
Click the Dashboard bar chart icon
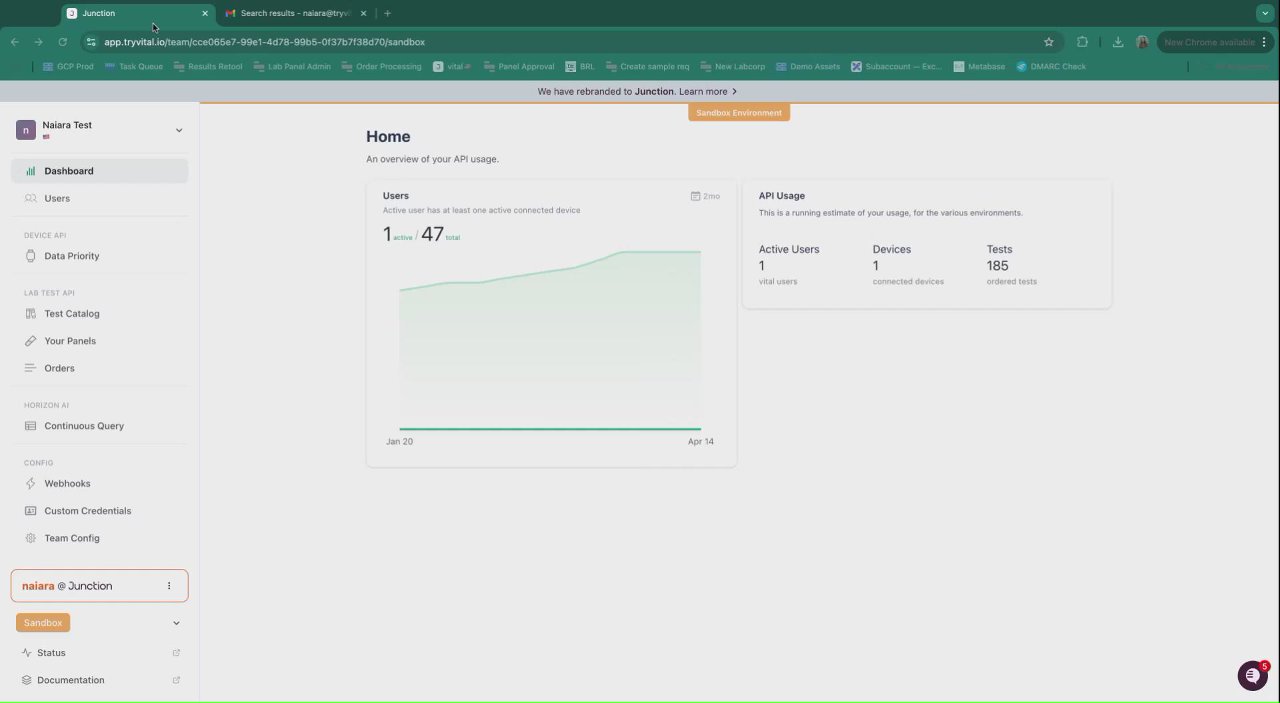click(x=30, y=171)
